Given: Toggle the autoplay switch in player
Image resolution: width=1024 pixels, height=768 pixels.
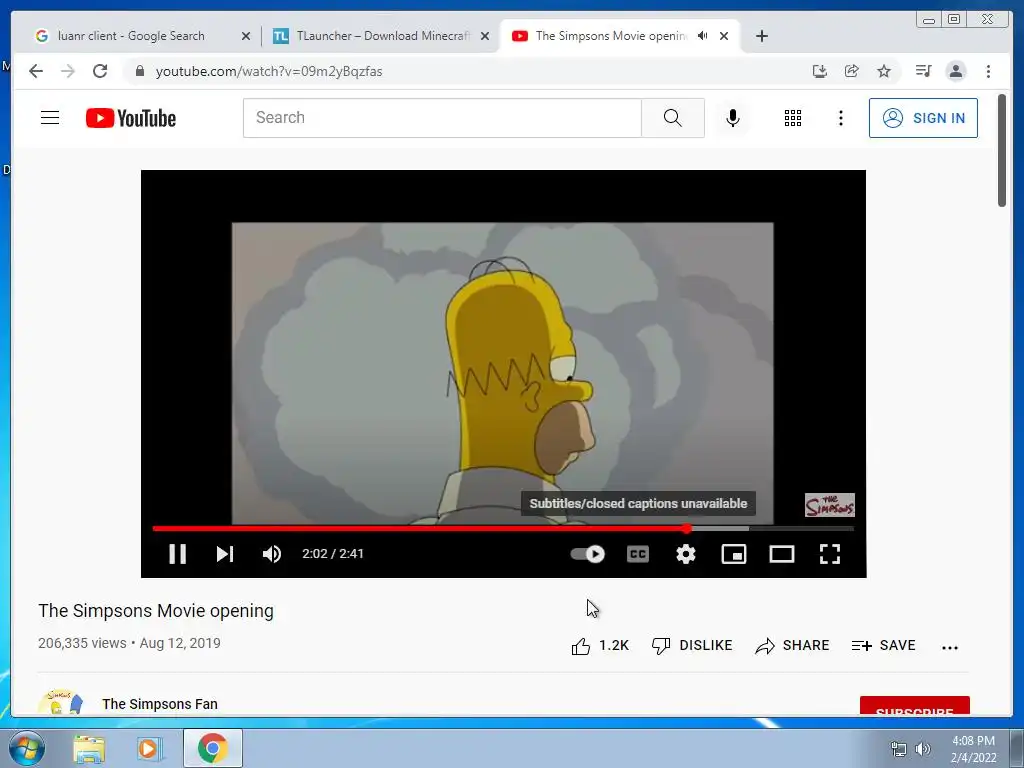Looking at the screenshot, I should [x=587, y=554].
